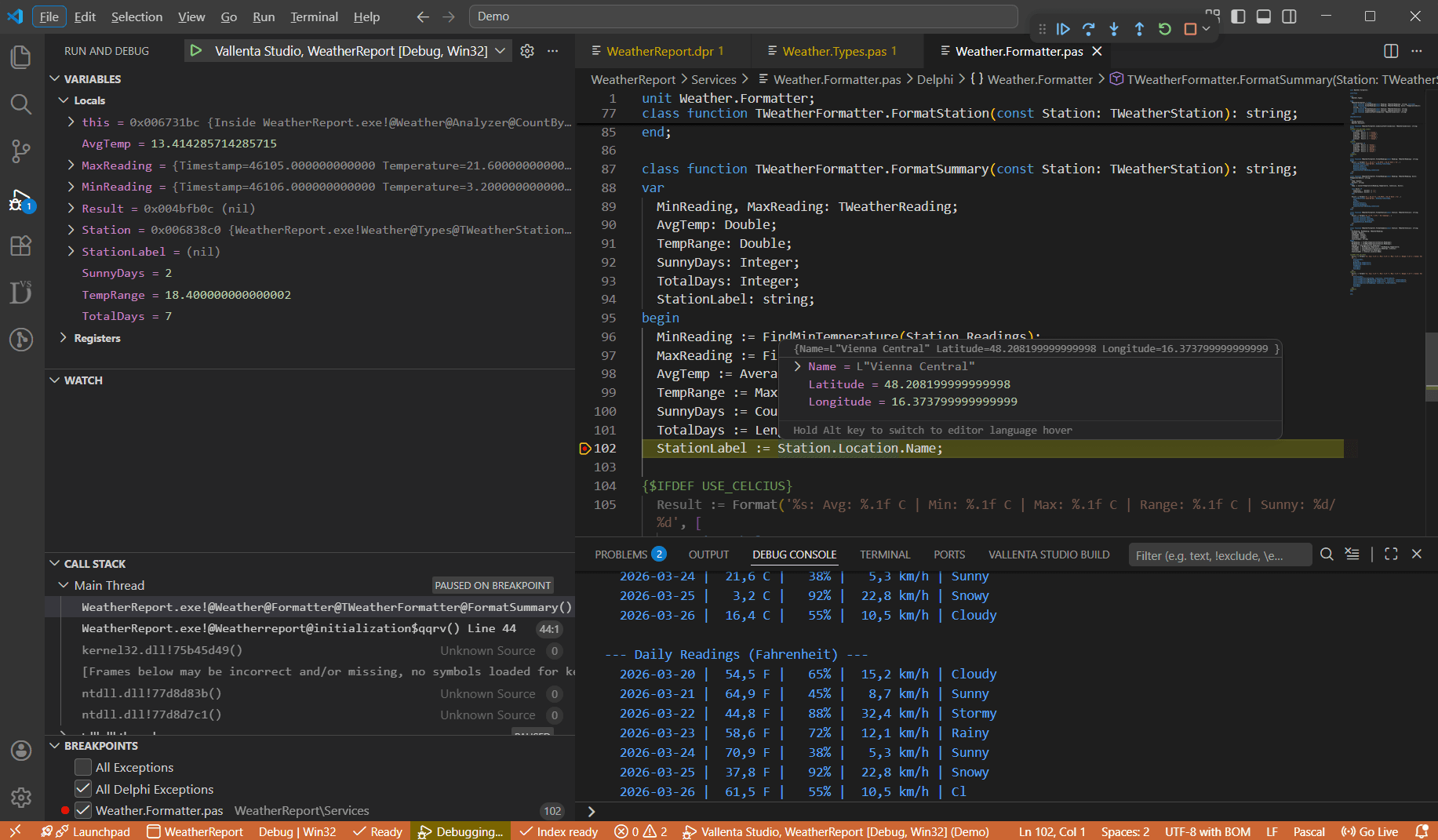Switch to the TERMINAL panel tab
Image resolution: width=1438 pixels, height=840 pixels.
tap(885, 555)
